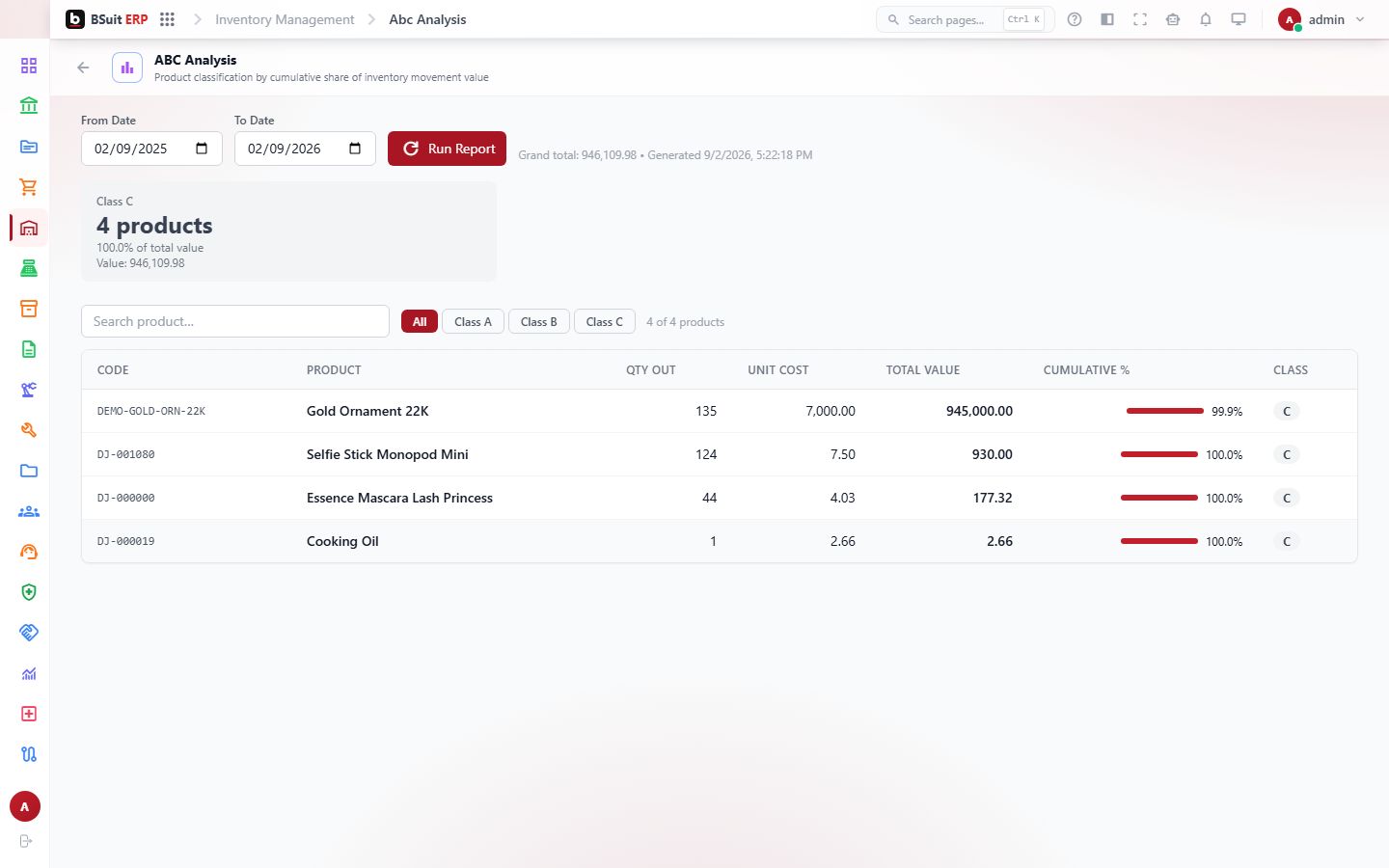Open the purple dashboard grid icon in sidebar

tap(29, 66)
